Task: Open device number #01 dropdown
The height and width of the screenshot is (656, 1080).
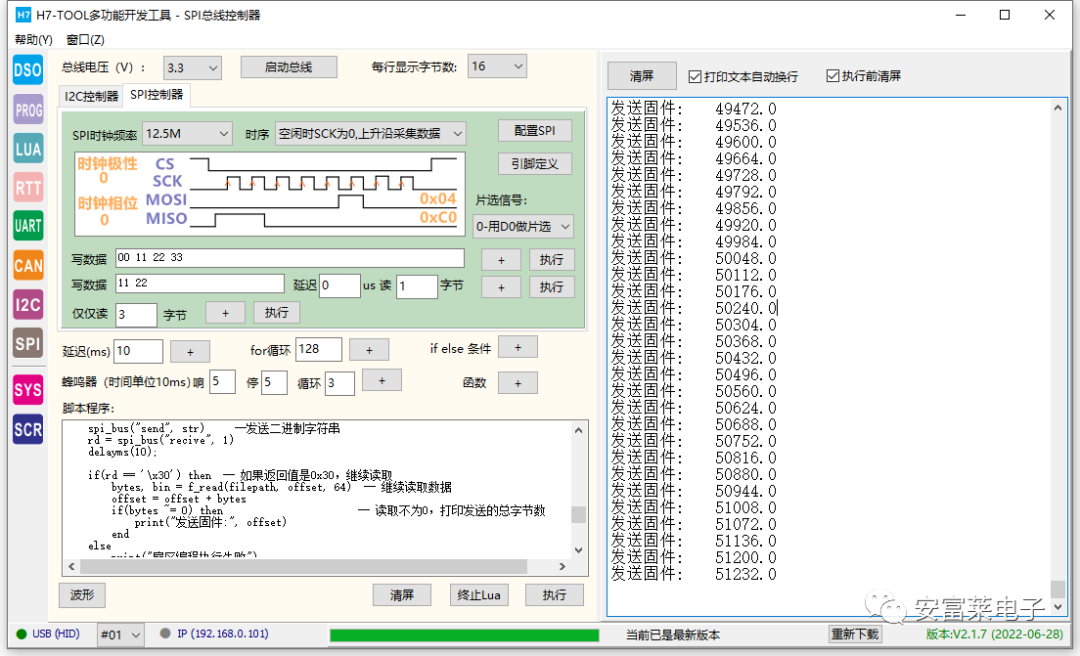Action: coord(121,635)
